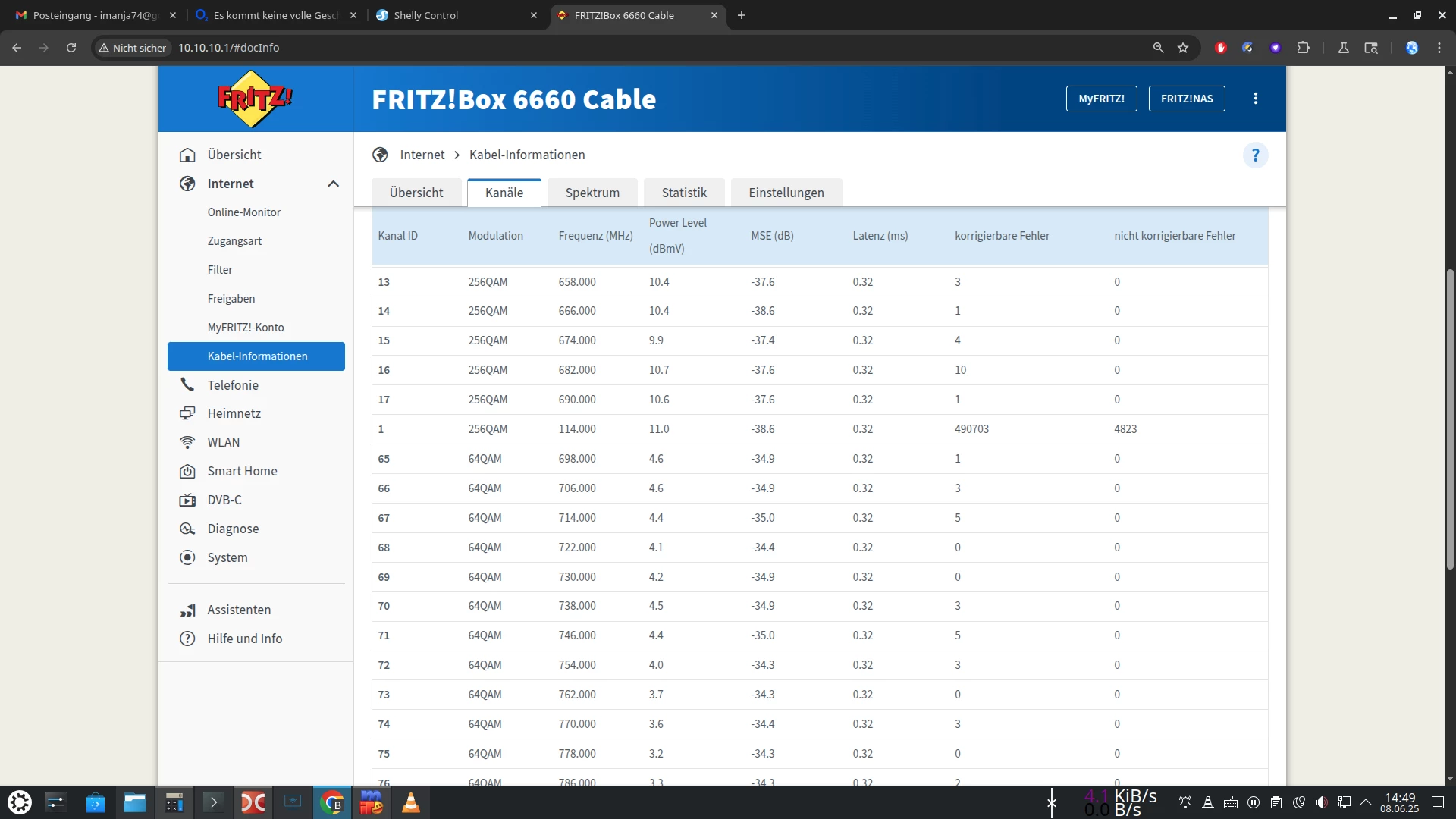This screenshot has width=1456, height=819.
Task: Switch to the Statistik tab
Action: (683, 193)
